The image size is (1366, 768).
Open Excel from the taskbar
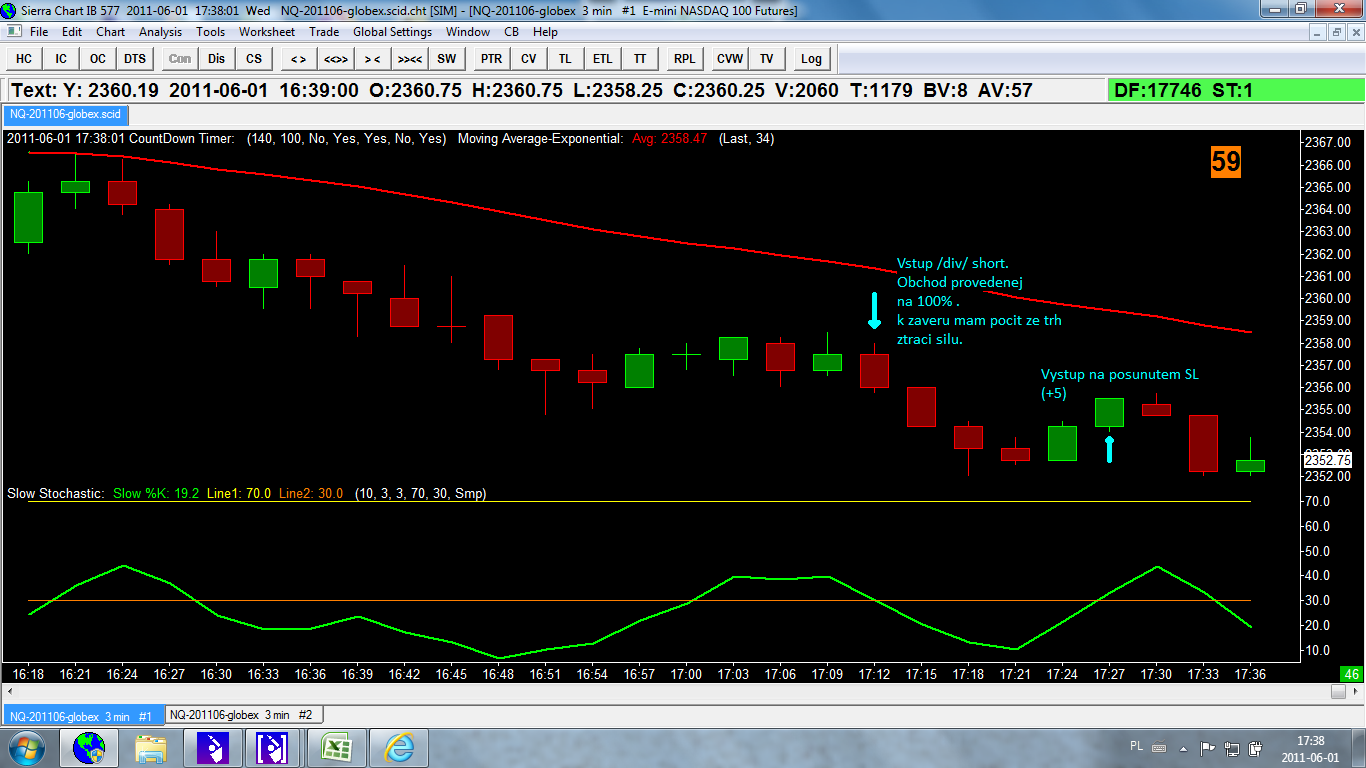click(x=336, y=747)
